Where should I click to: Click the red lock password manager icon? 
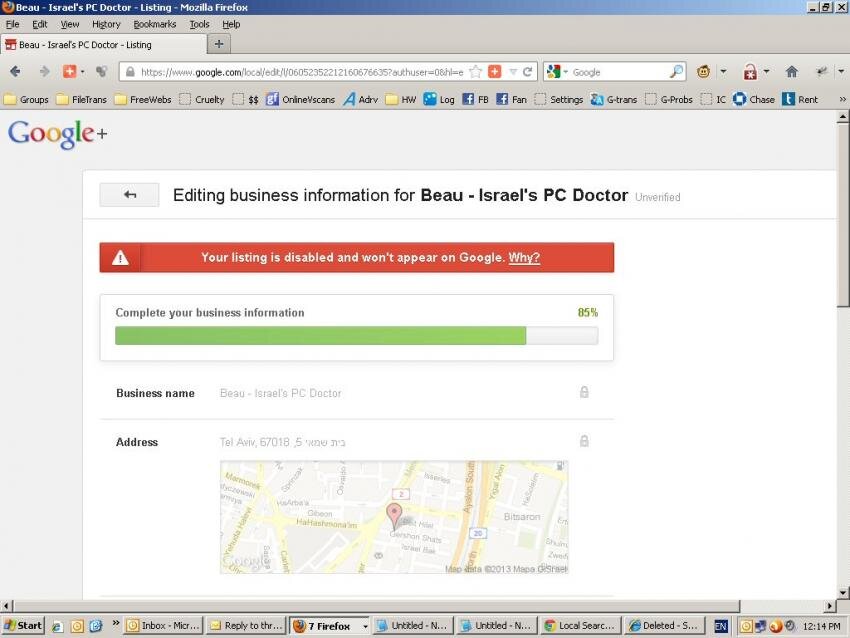(x=750, y=72)
